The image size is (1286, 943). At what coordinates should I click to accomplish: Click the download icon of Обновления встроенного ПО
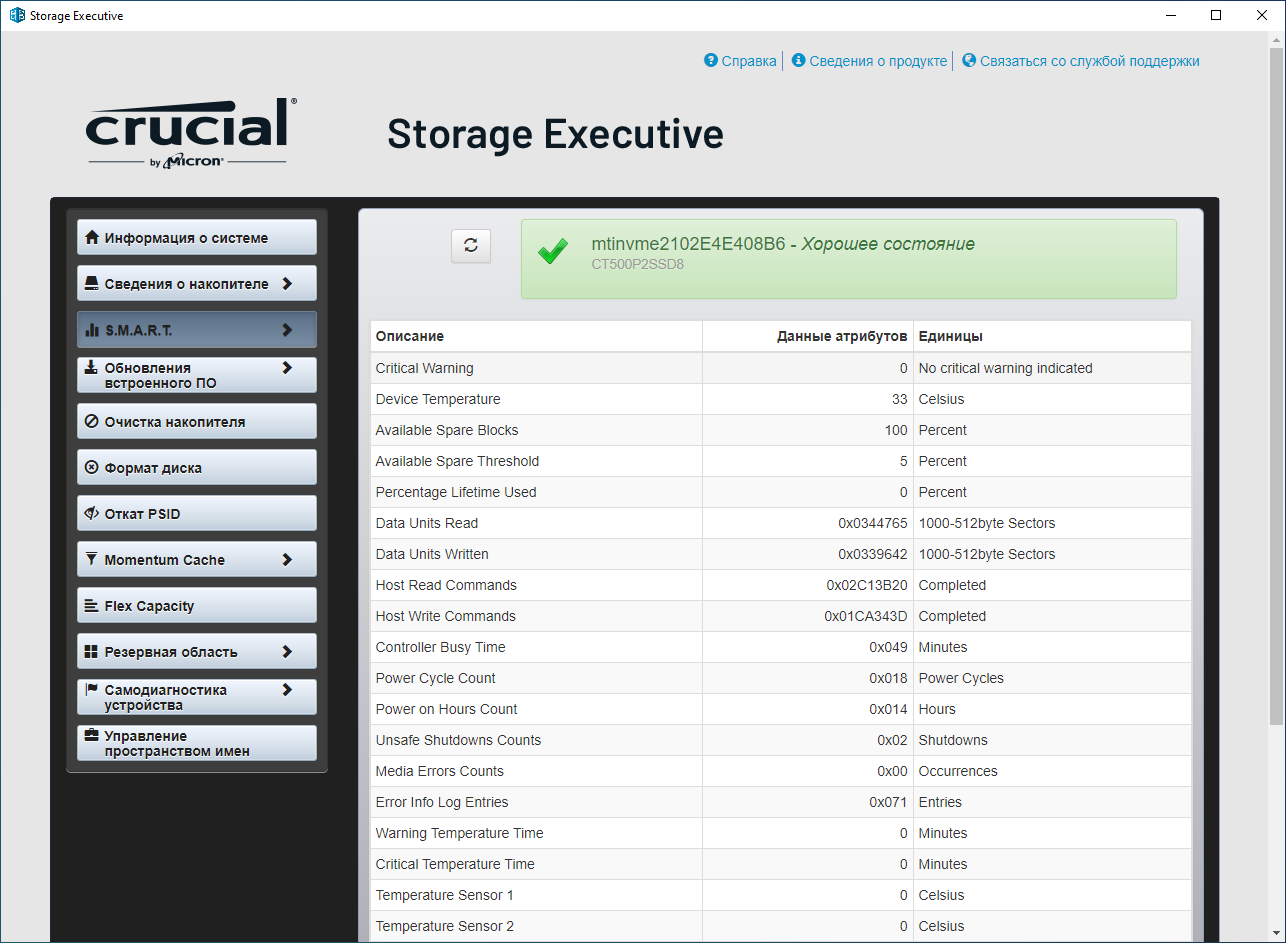coord(92,367)
